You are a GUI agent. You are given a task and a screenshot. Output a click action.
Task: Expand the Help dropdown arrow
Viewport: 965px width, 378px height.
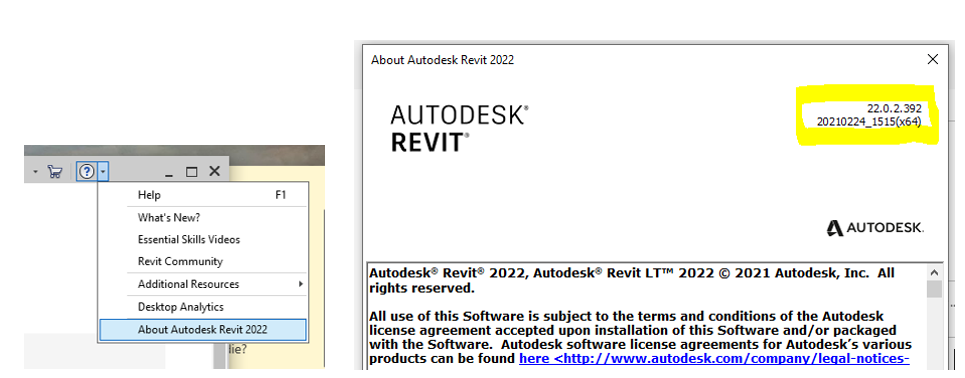(x=103, y=172)
